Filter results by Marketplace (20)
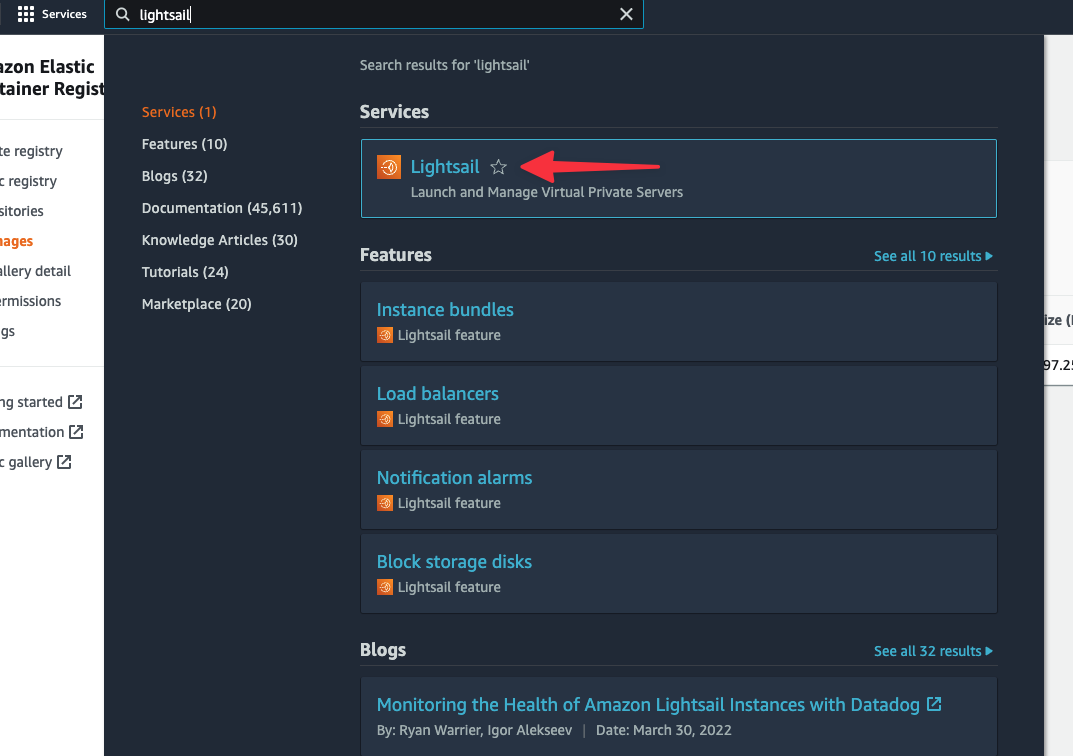The height and width of the screenshot is (756, 1073). tap(196, 304)
